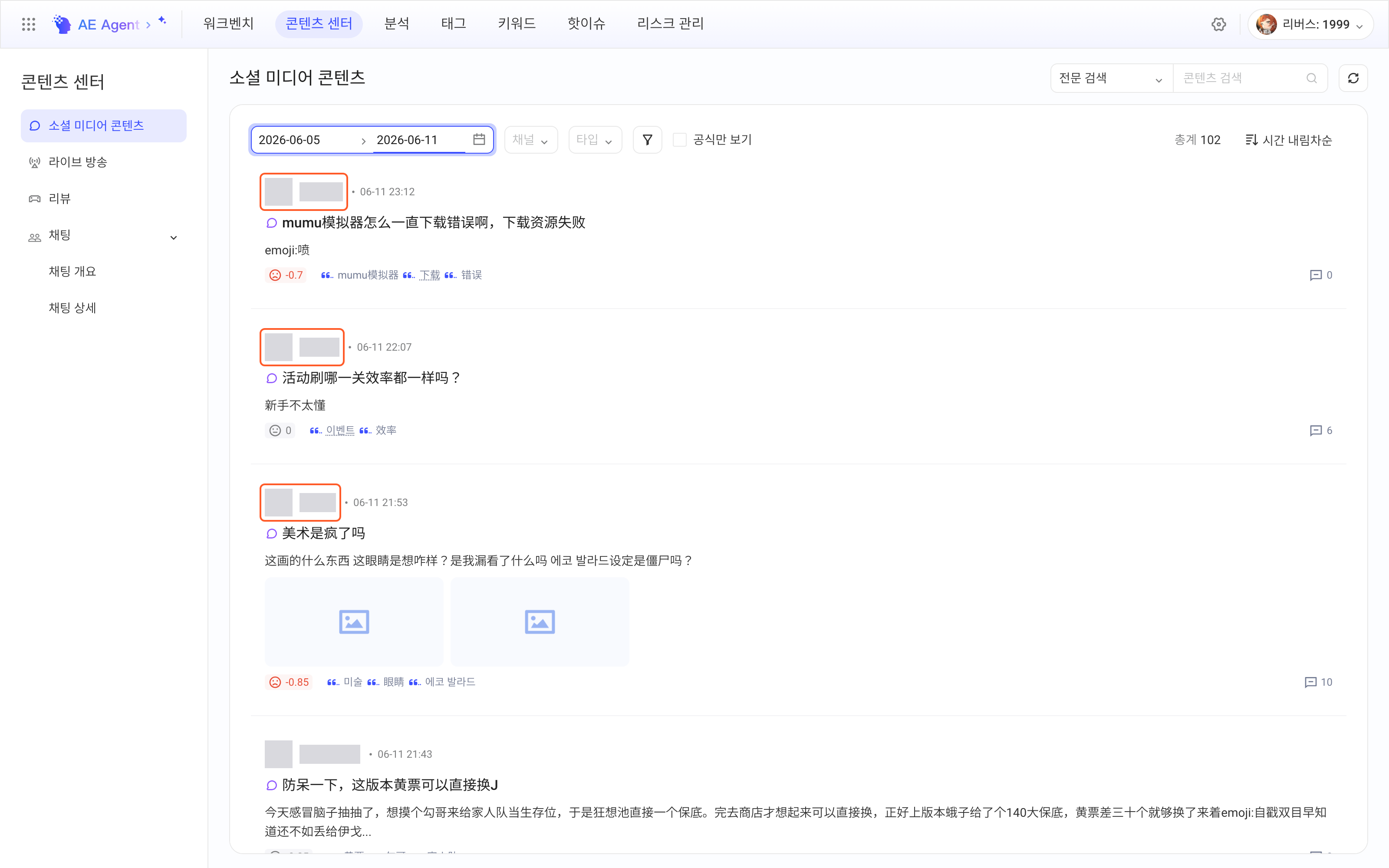This screenshot has height=868, width=1389.
Task: Select 소셜 미디어 콘텐츠 in the sidebar
Action: point(104,125)
